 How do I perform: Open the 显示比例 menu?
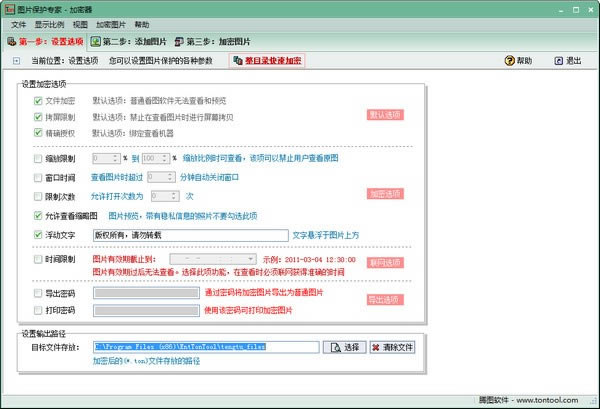point(49,25)
